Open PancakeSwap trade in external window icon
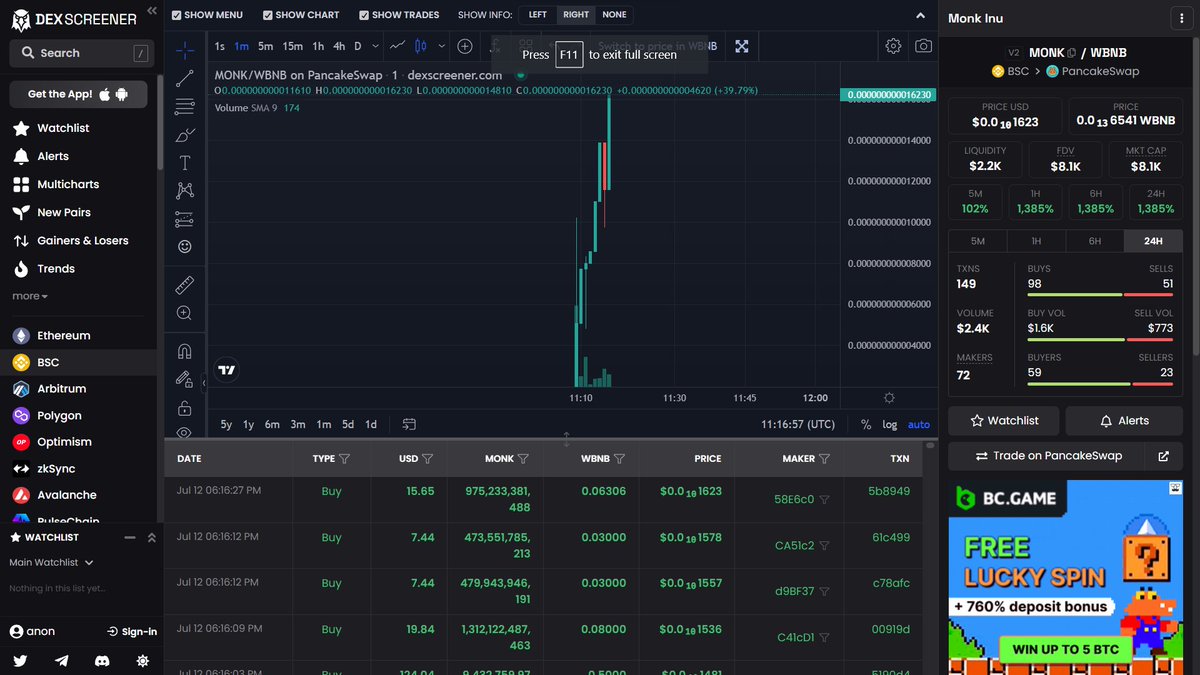Screen dimensions: 1200x675 [x=1163, y=456]
